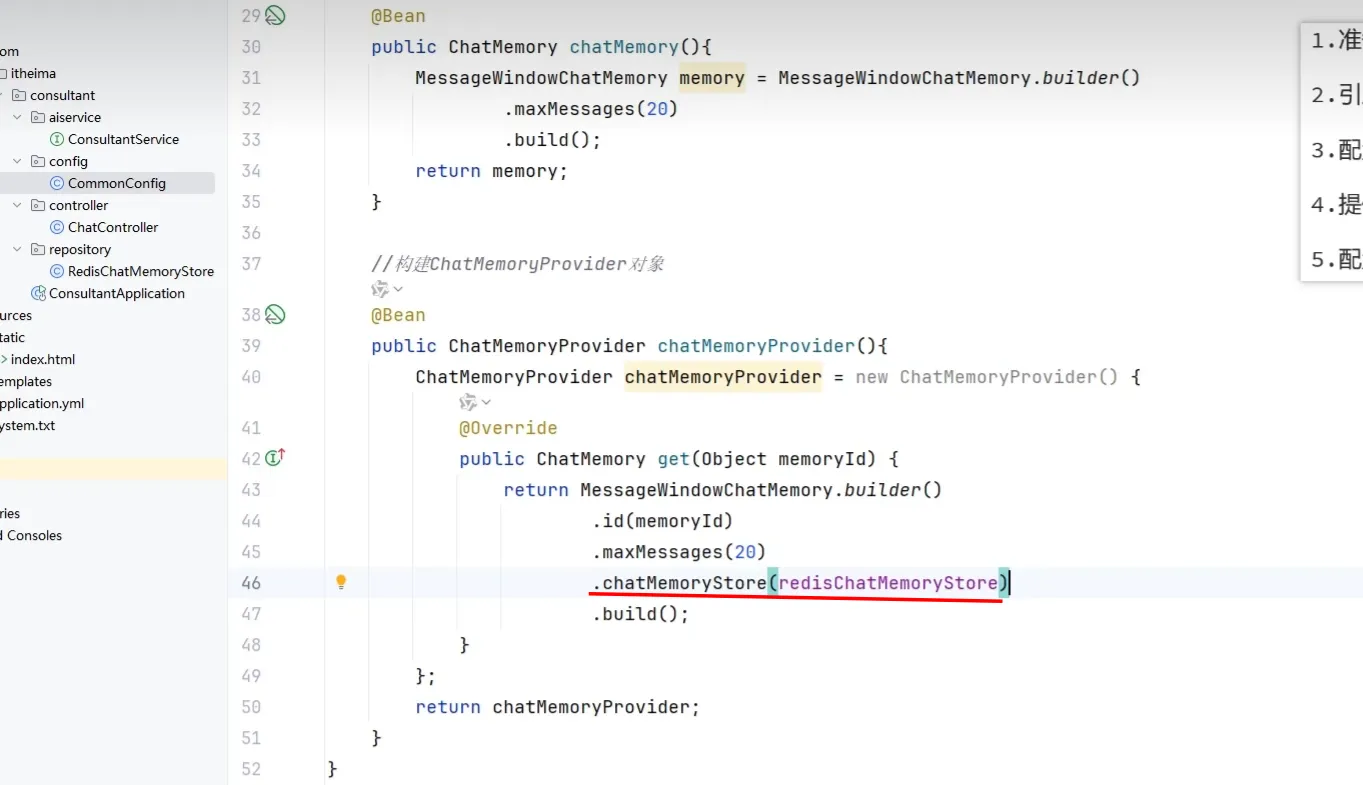
Task: Click Spring bean gutter icon on line 29
Action: (x=275, y=16)
